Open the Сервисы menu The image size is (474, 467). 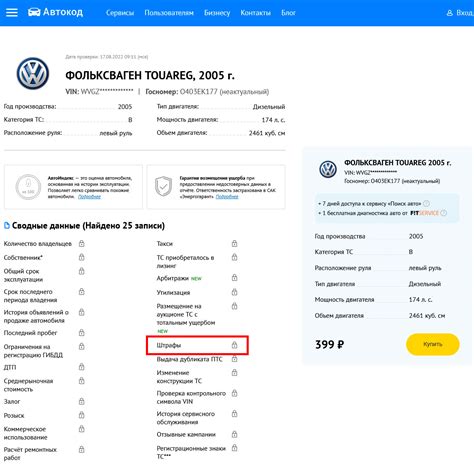tap(120, 13)
